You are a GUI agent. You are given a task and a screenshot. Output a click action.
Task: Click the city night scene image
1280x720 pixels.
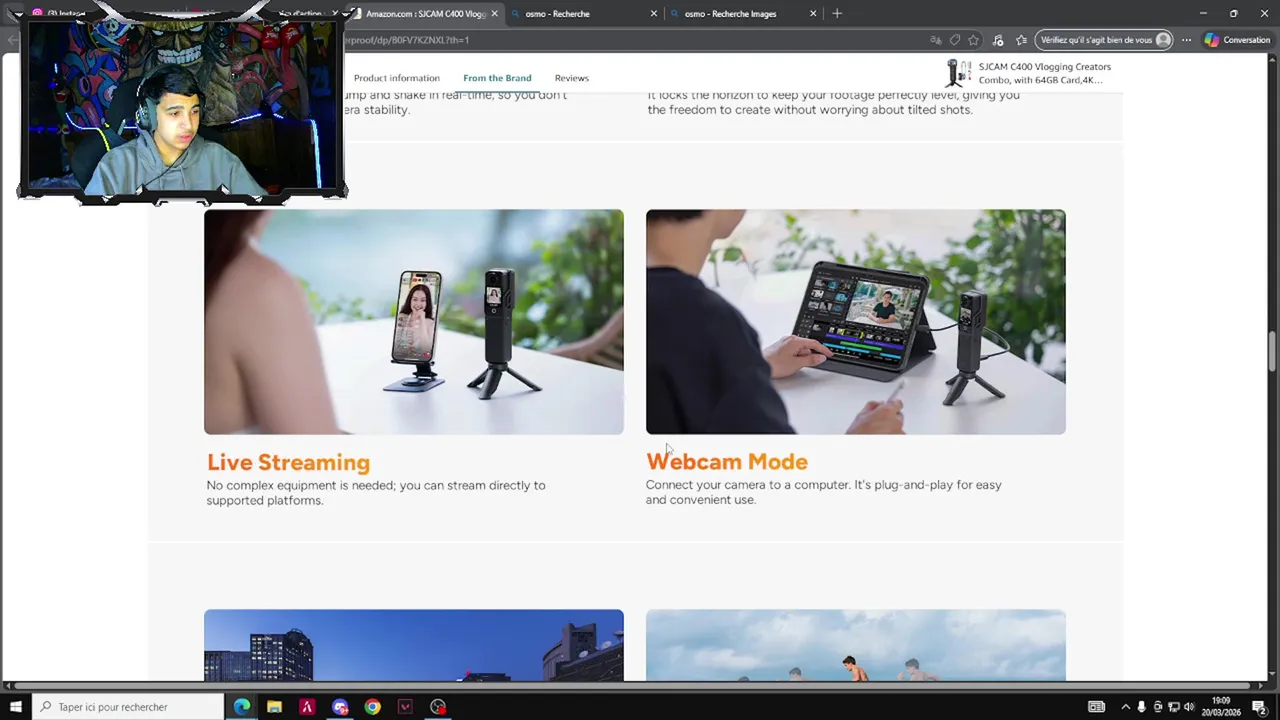click(x=413, y=645)
